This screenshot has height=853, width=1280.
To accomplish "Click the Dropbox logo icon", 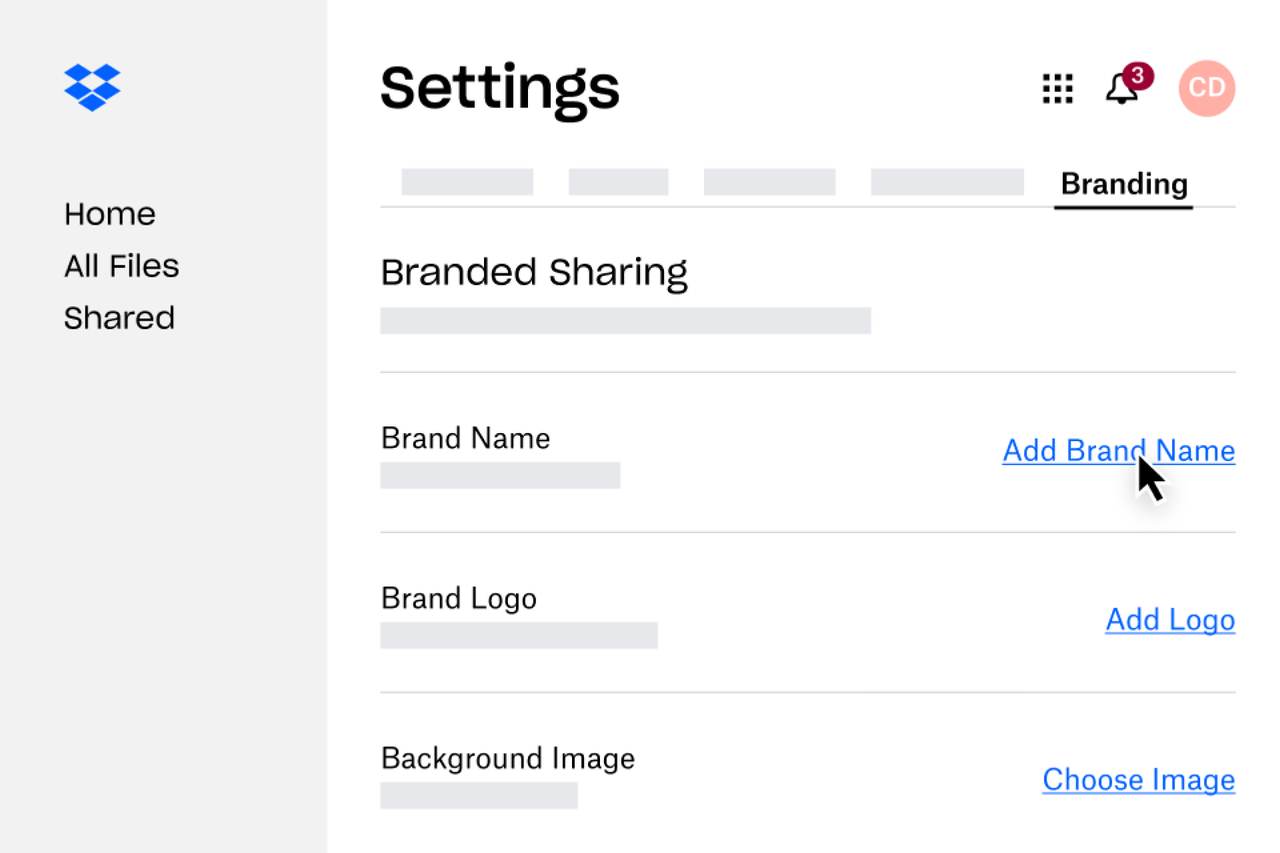I will (92, 87).
